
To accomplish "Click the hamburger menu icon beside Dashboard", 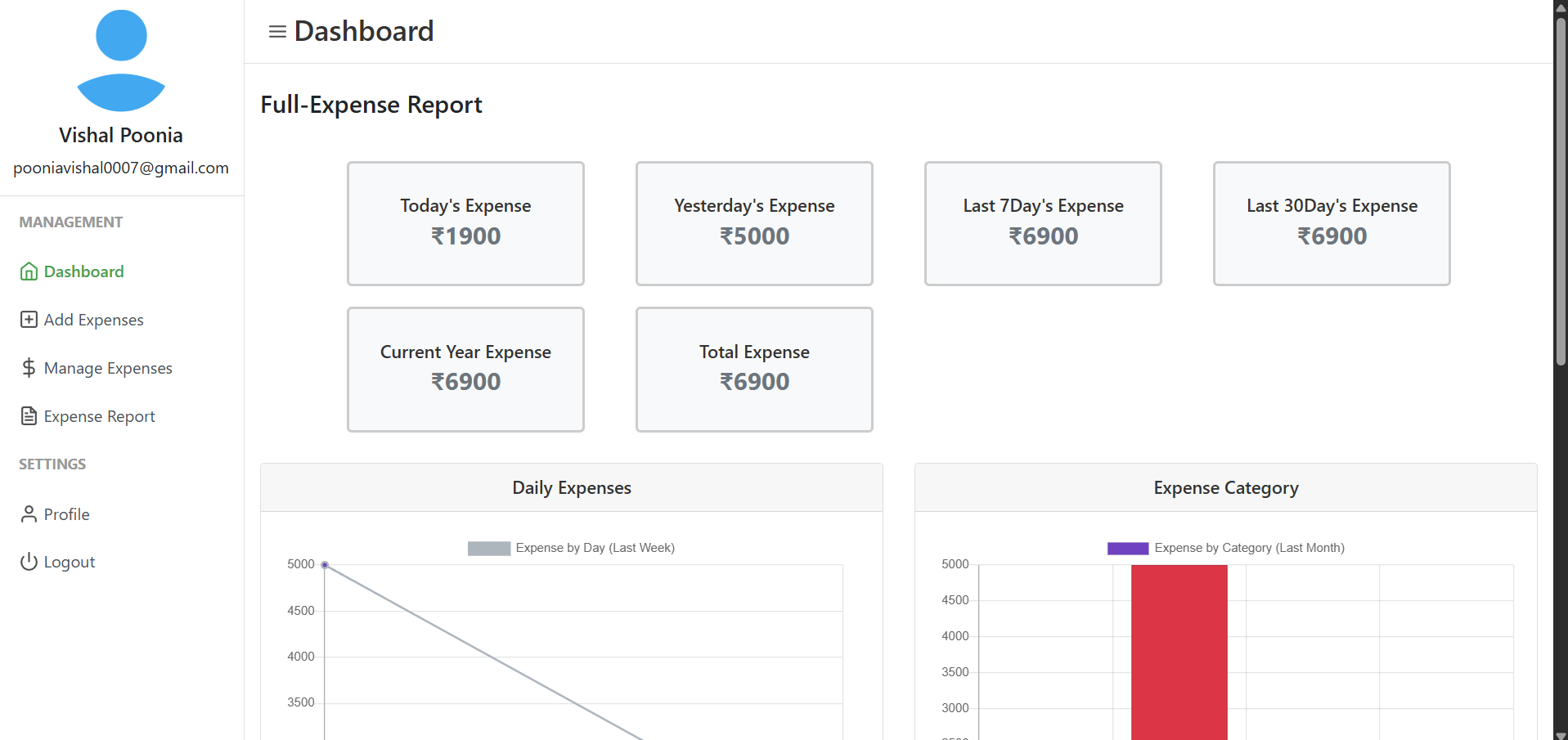I will point(277,32).
